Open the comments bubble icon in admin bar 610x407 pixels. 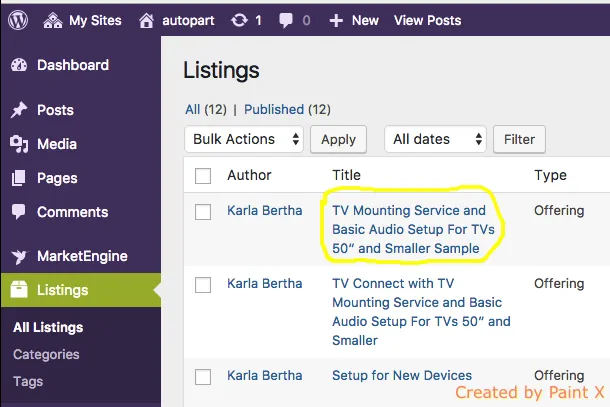click(x=287, y=20)
